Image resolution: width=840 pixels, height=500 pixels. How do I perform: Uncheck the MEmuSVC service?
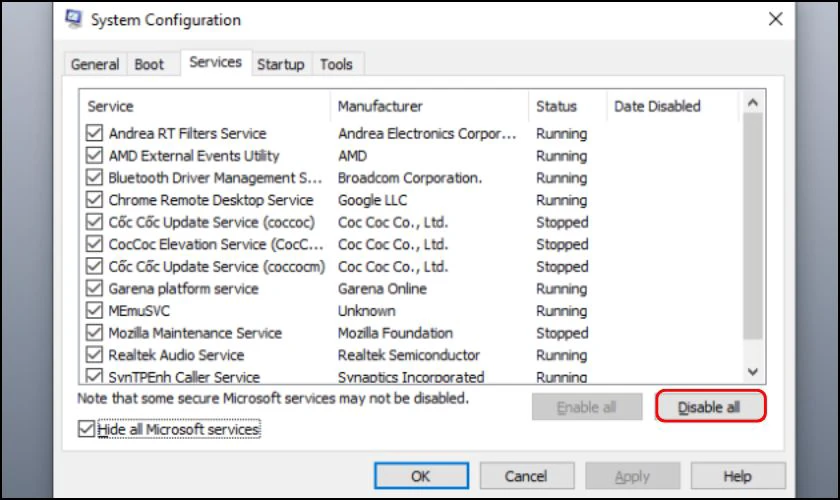pos(94,310)
